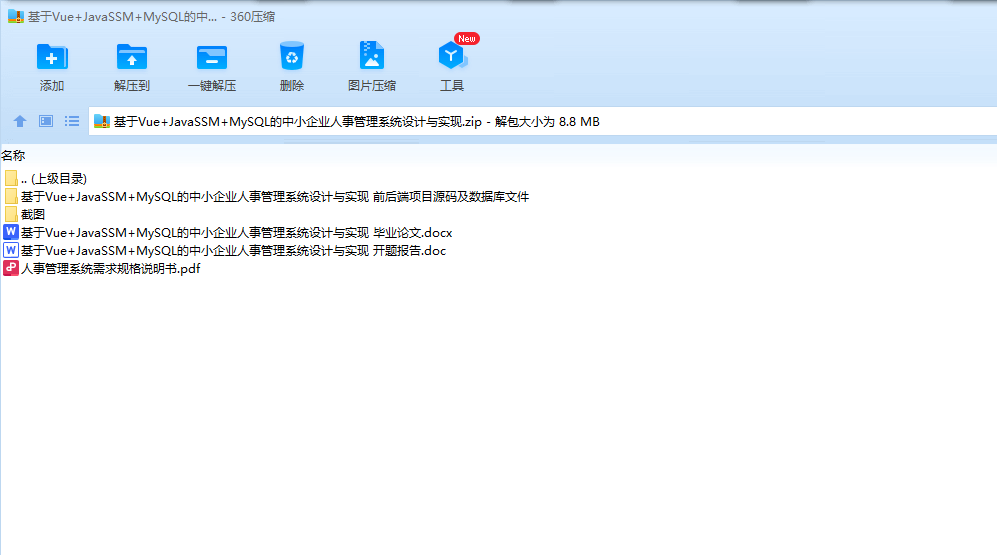
Task: Click the 截图 folder icon
Action: point(11,214)
